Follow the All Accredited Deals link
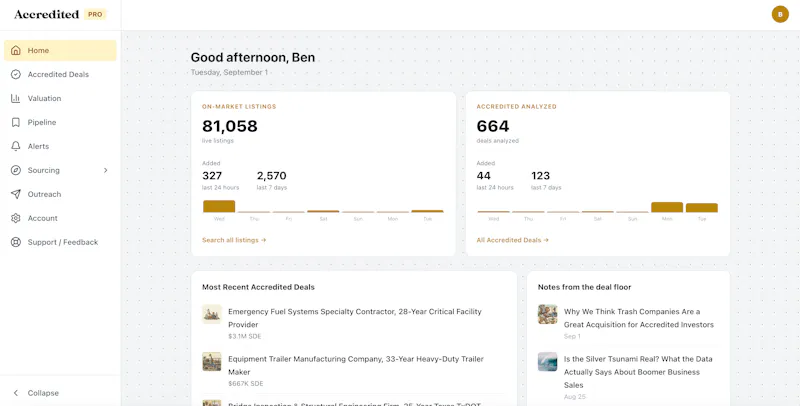 pyautogui.click(x=513, y=240)
